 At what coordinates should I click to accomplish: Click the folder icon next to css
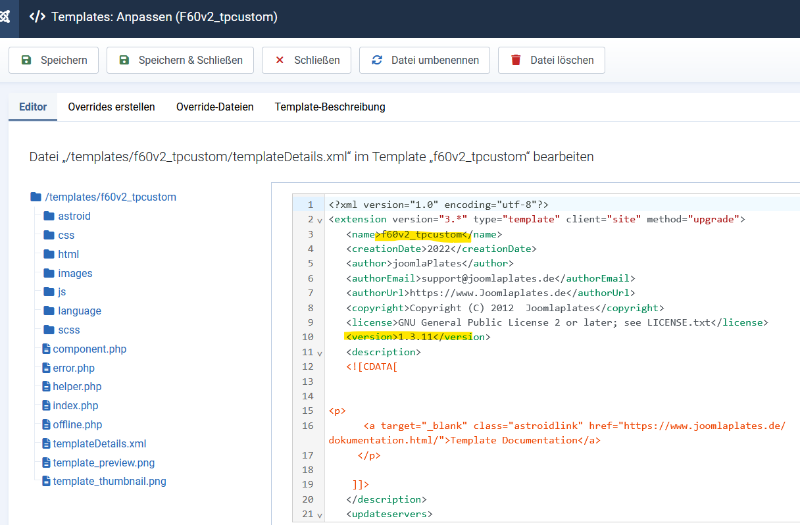(x=49, y=235)
